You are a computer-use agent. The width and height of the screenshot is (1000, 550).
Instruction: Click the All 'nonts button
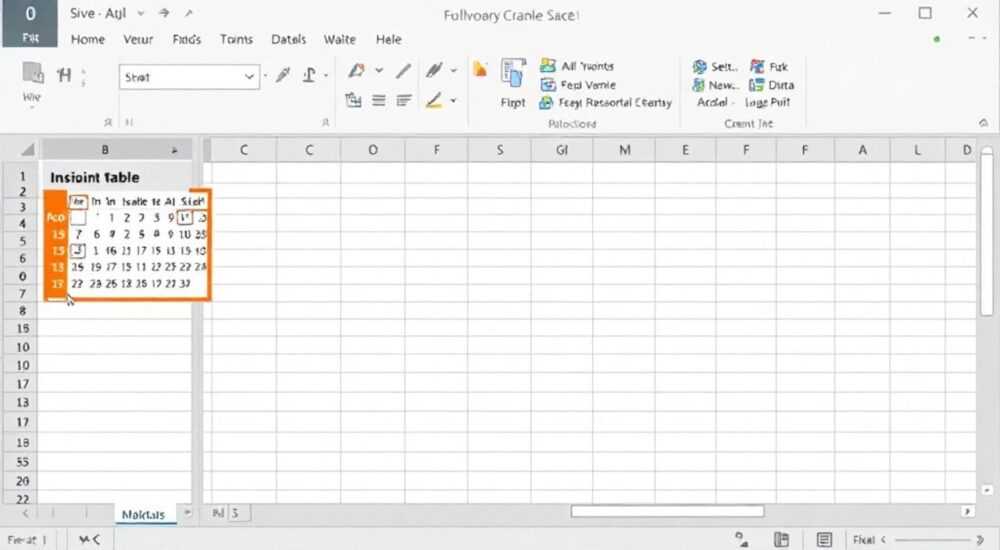(577, 66)
